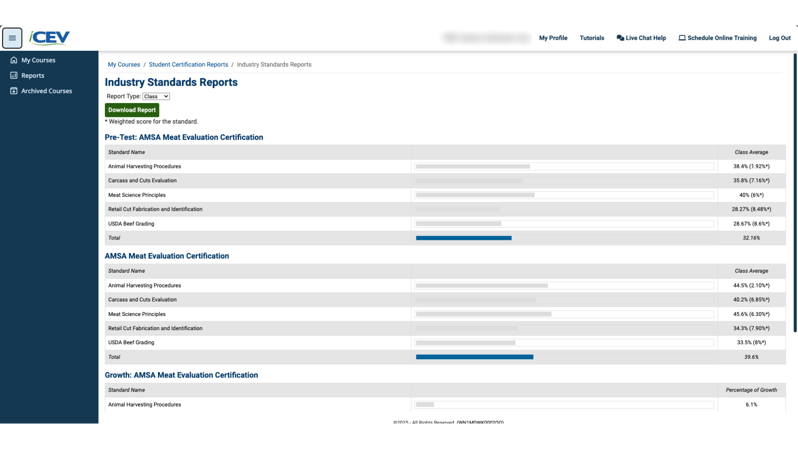Click the Pre-Test Total blue progress bar
The image size is (798, 449).
point(464,238)
